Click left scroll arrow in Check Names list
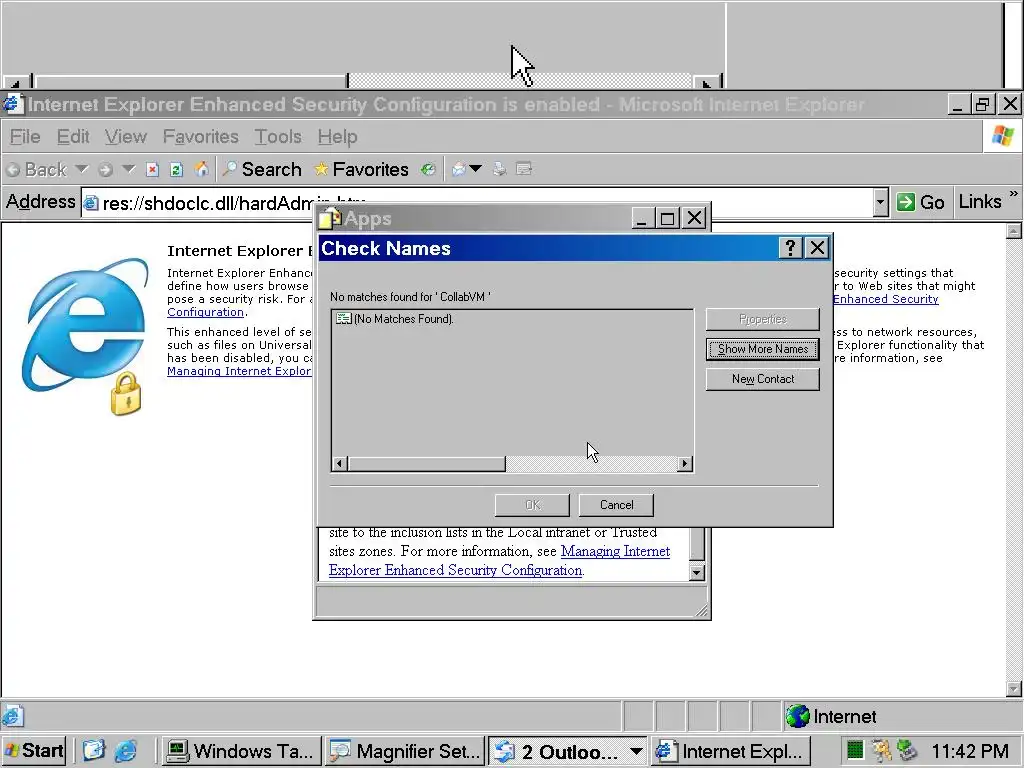The width and height of the screenshot is (1024, 768). pos(339,464)
